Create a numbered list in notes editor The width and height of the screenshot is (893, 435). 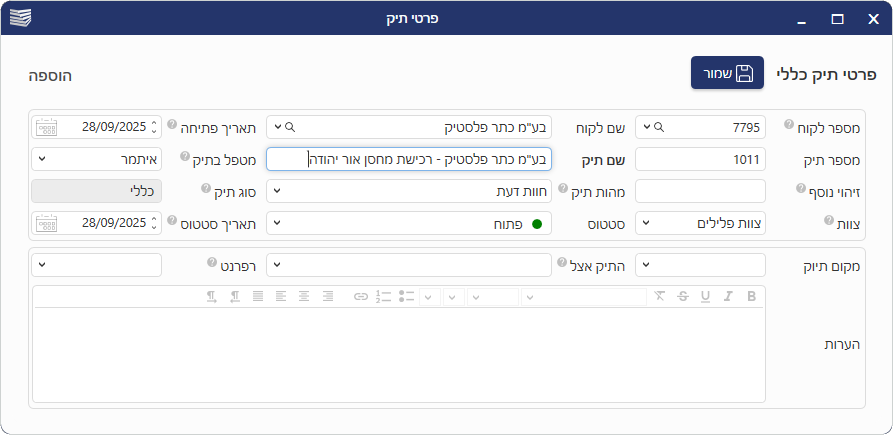pyautogui.click(x=383, y=296)
